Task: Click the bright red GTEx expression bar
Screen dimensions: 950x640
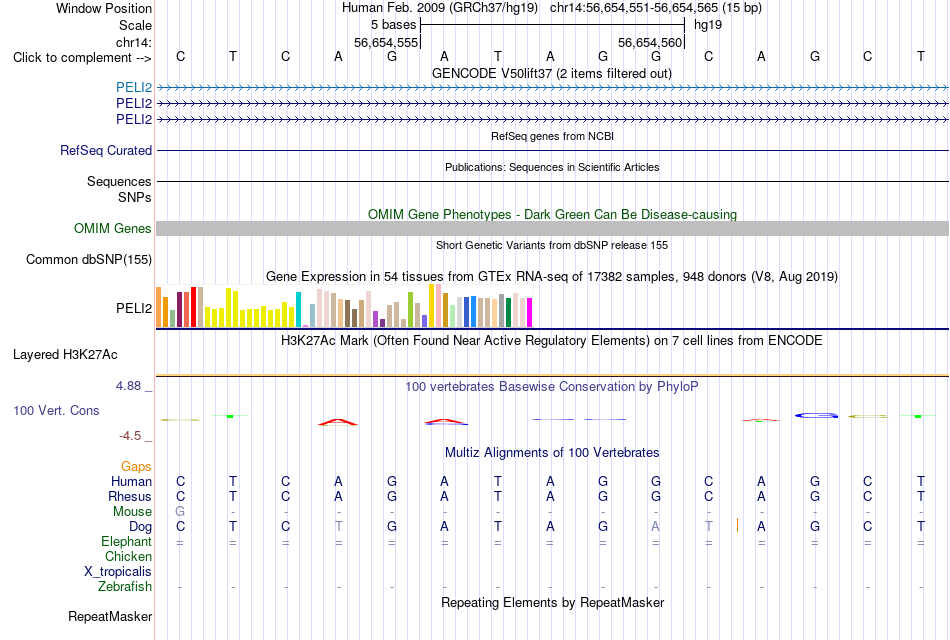Action: [x=193, y=307]
